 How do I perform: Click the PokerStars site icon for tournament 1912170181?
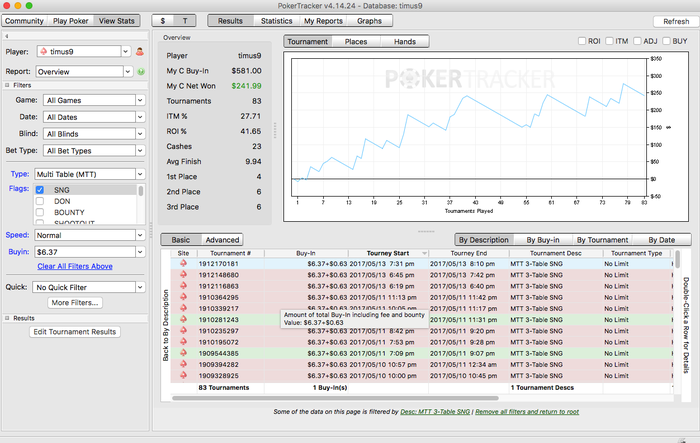click(183, 265)
